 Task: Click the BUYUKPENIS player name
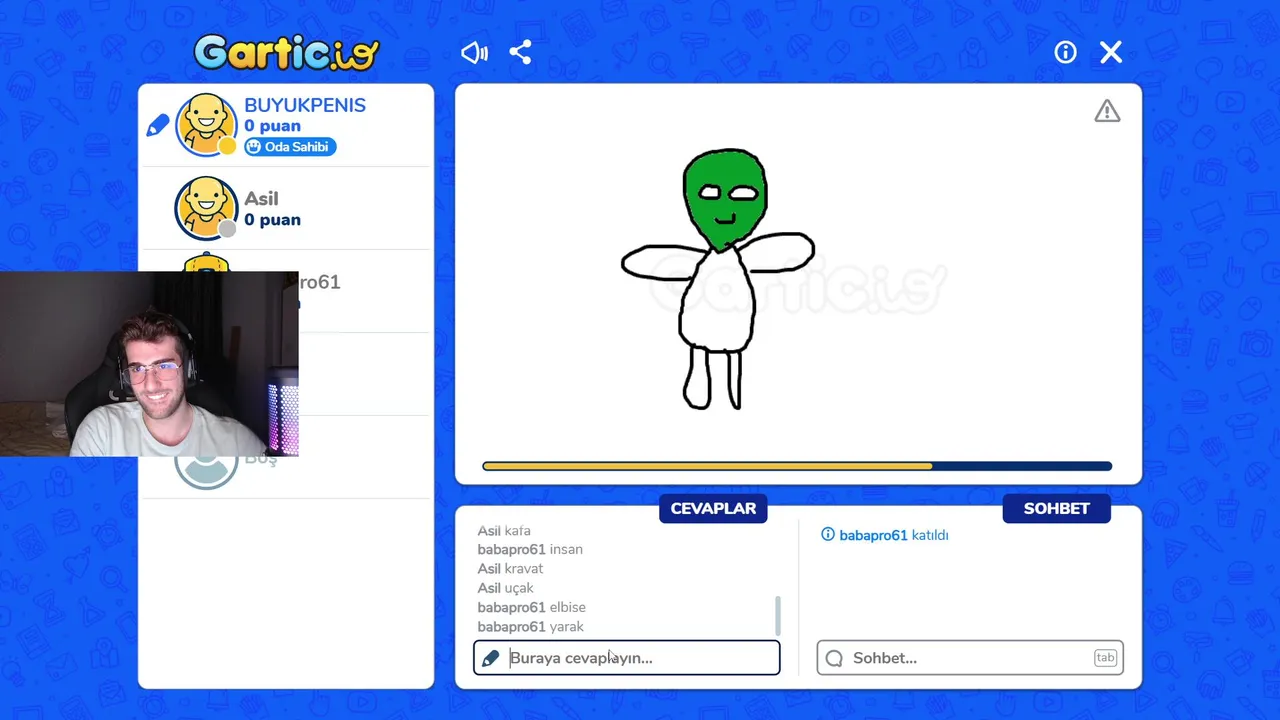point(305,105)
